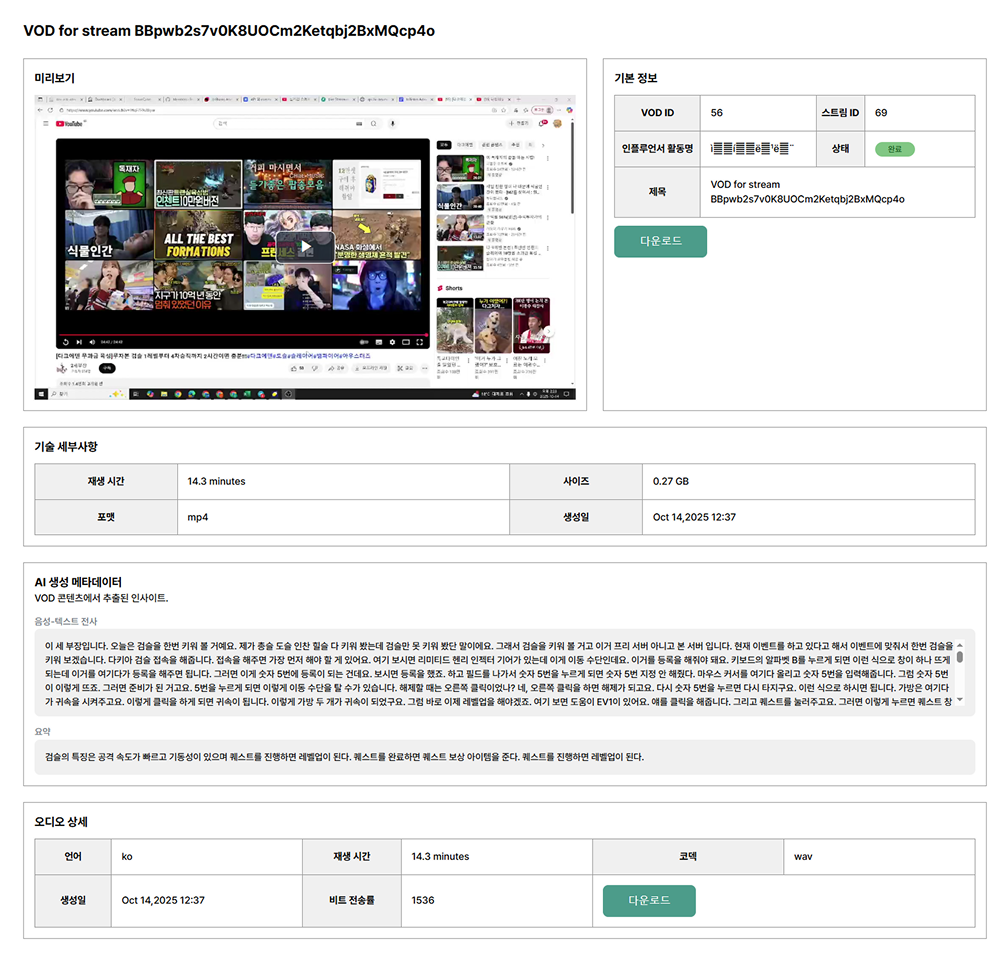Toggle the autoplay switch in the player
This screenshot has width=1000, height=972.
[365, 342]
